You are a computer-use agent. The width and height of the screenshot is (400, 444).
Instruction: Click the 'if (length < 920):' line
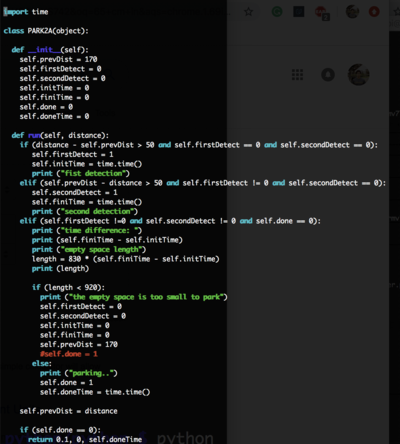click(x=68, y=287)
